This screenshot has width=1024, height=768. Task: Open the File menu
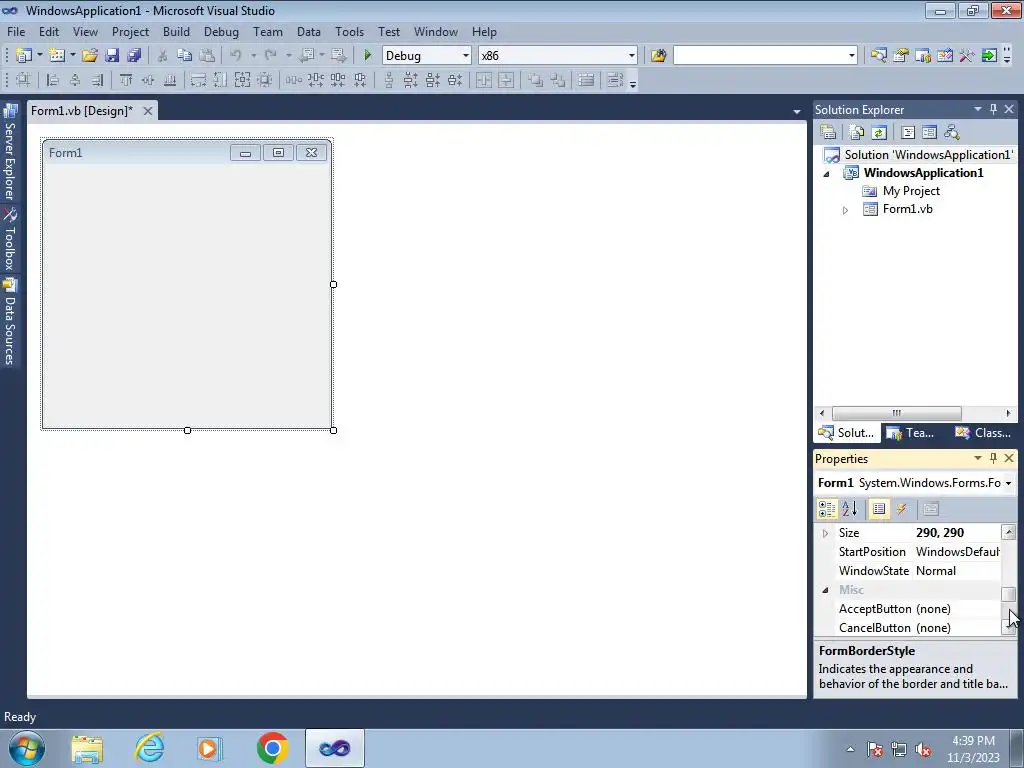point(16,31)
